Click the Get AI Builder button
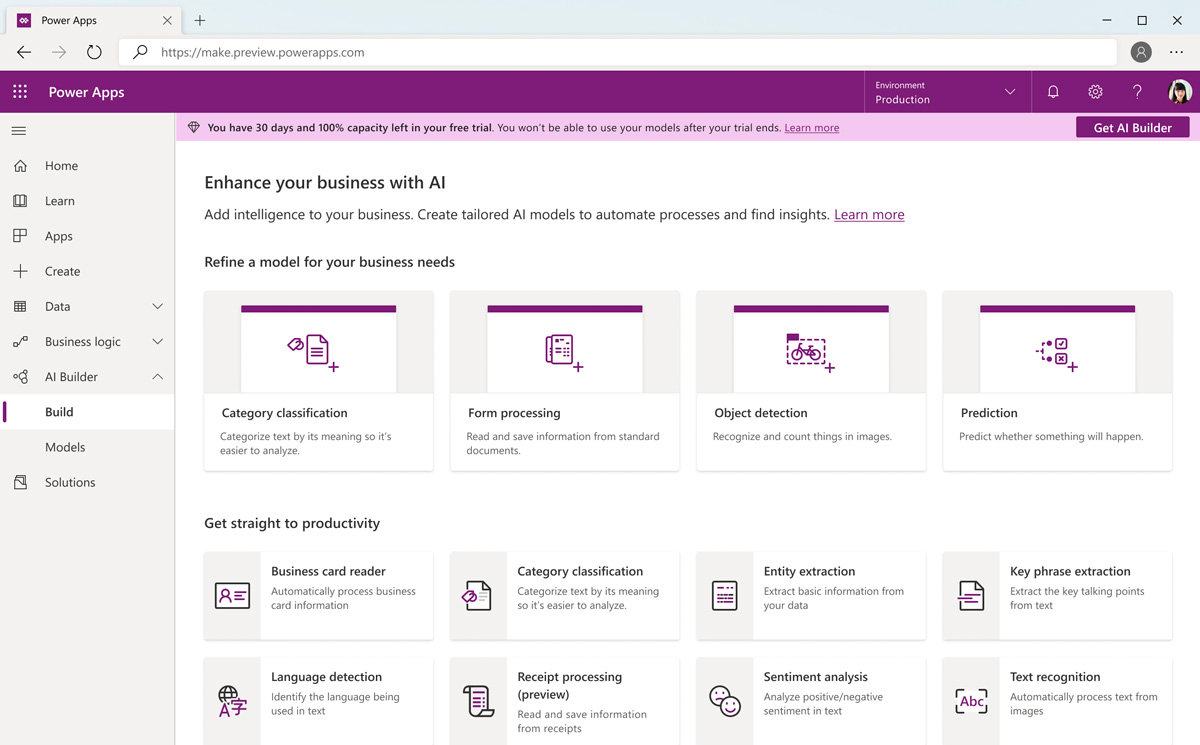The width and height of the screenshot is (1200, 745). pos(1132,127)
